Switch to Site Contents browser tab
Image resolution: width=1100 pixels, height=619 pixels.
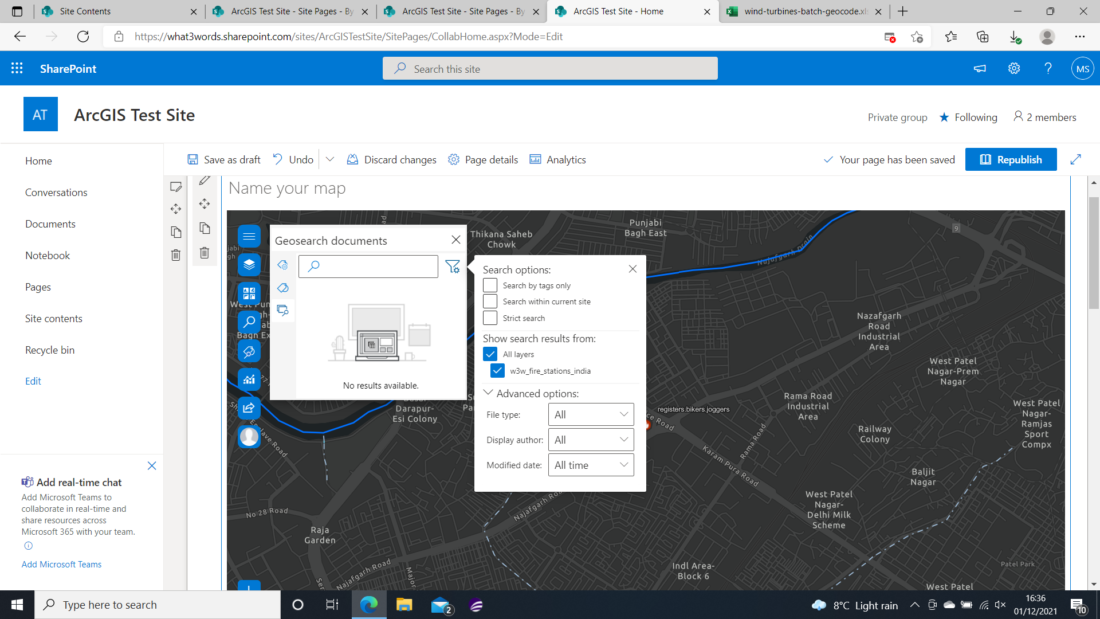(x=118, y=11)
